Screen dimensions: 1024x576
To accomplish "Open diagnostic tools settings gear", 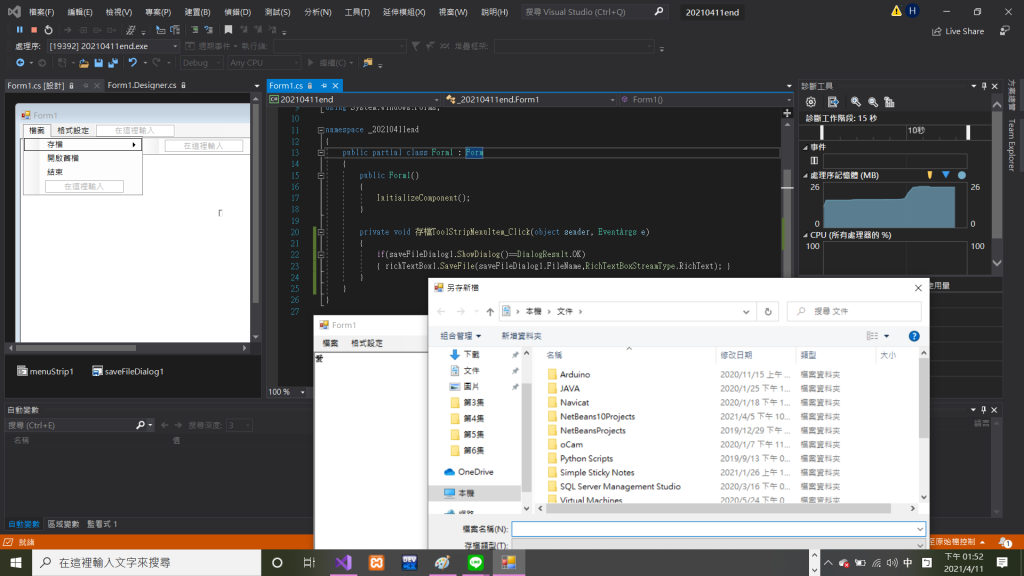I will click(810, 102).
